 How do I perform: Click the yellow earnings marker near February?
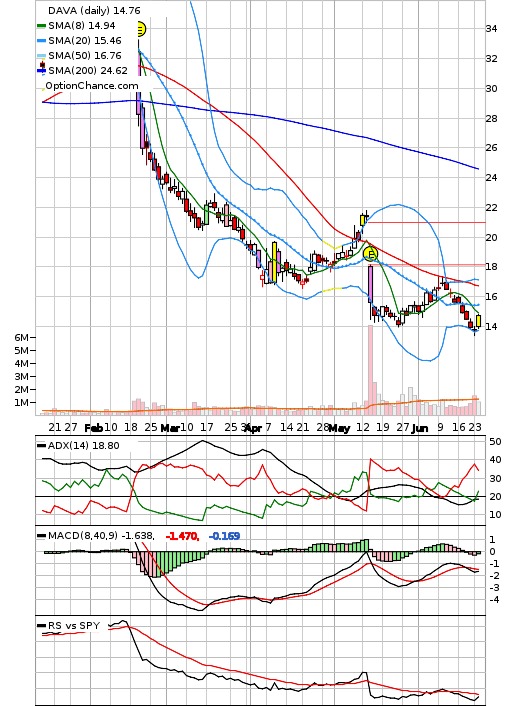tap(141, 29)
